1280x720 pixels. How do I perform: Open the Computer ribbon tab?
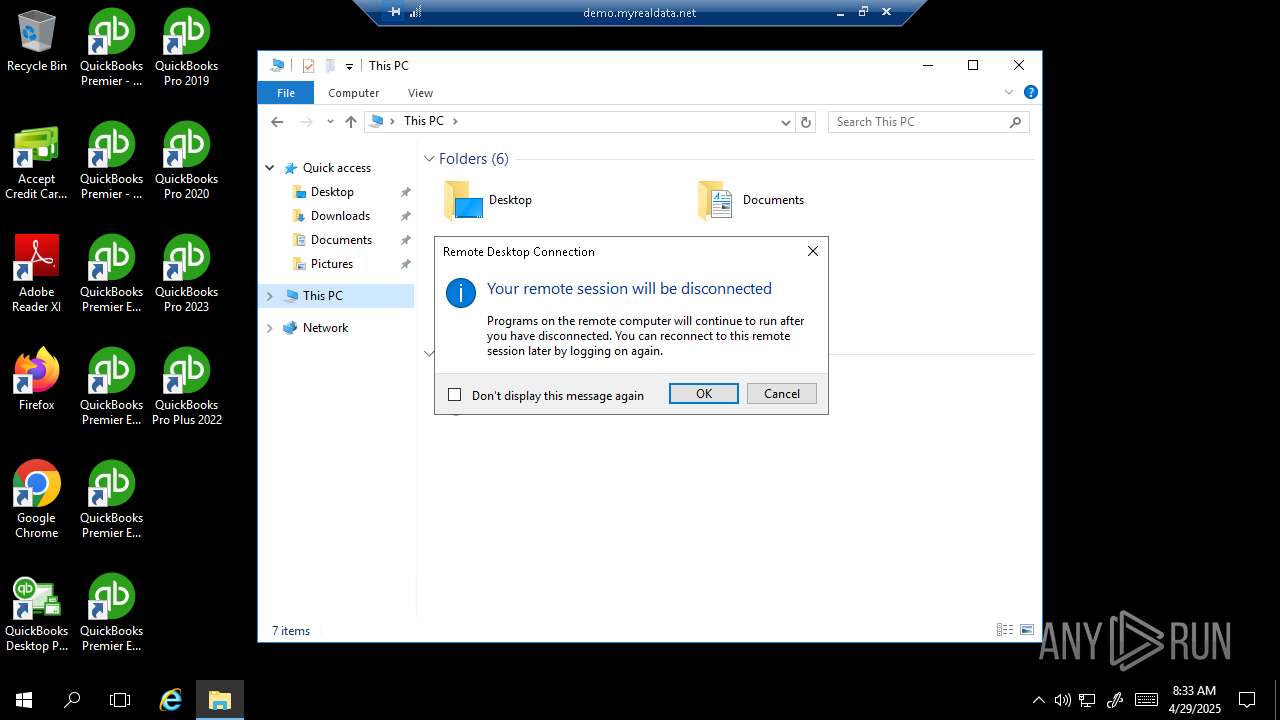tap(353, 93)
